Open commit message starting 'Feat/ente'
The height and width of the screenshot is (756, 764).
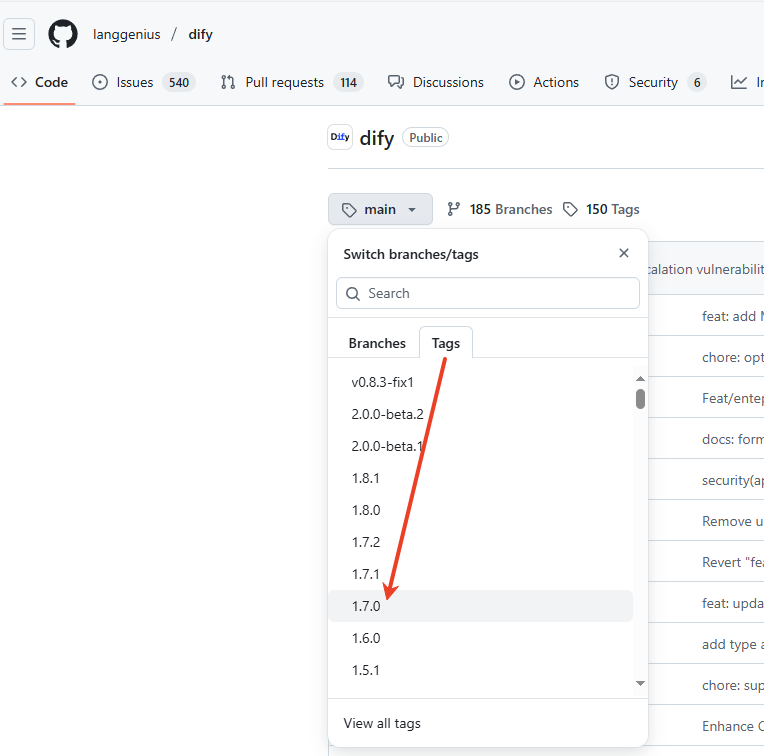[732, 398]
